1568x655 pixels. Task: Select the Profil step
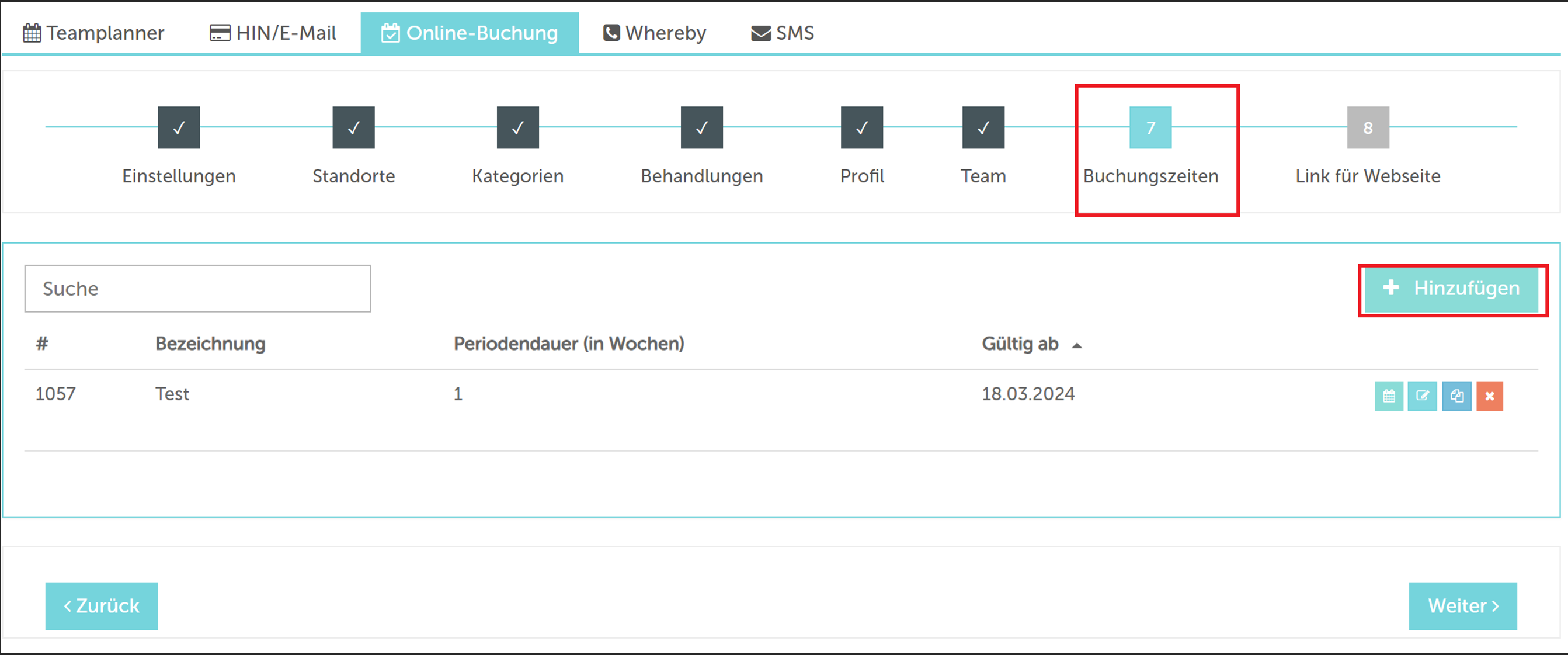tap(861, 127)
